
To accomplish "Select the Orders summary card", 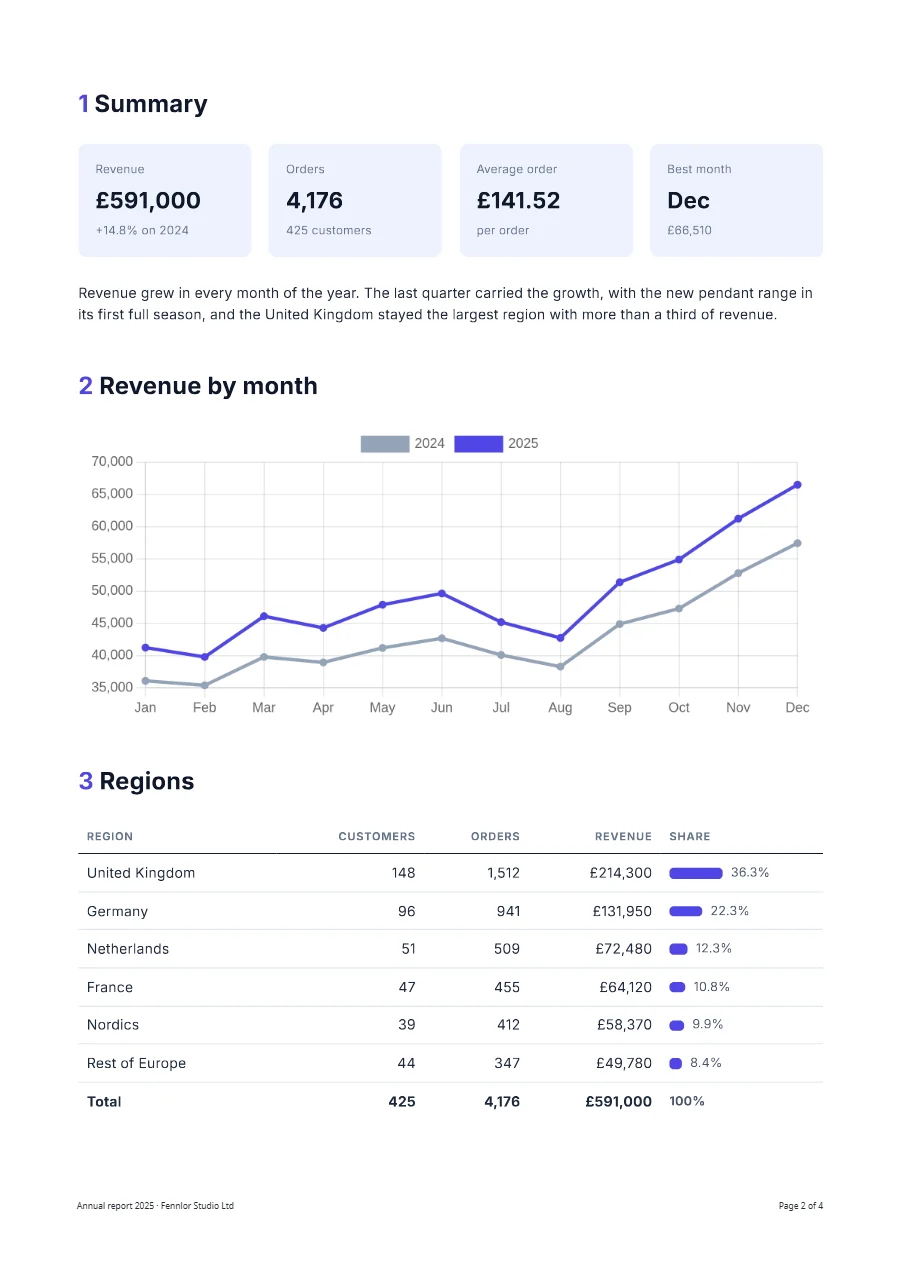I will (355, 200).
